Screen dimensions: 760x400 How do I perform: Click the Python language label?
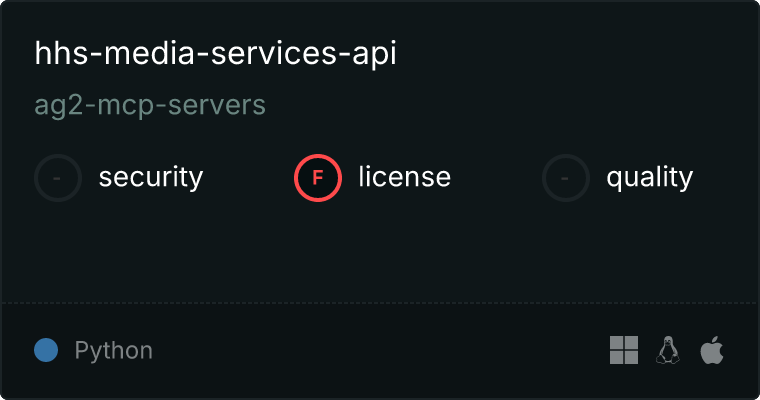pos(113,351)
